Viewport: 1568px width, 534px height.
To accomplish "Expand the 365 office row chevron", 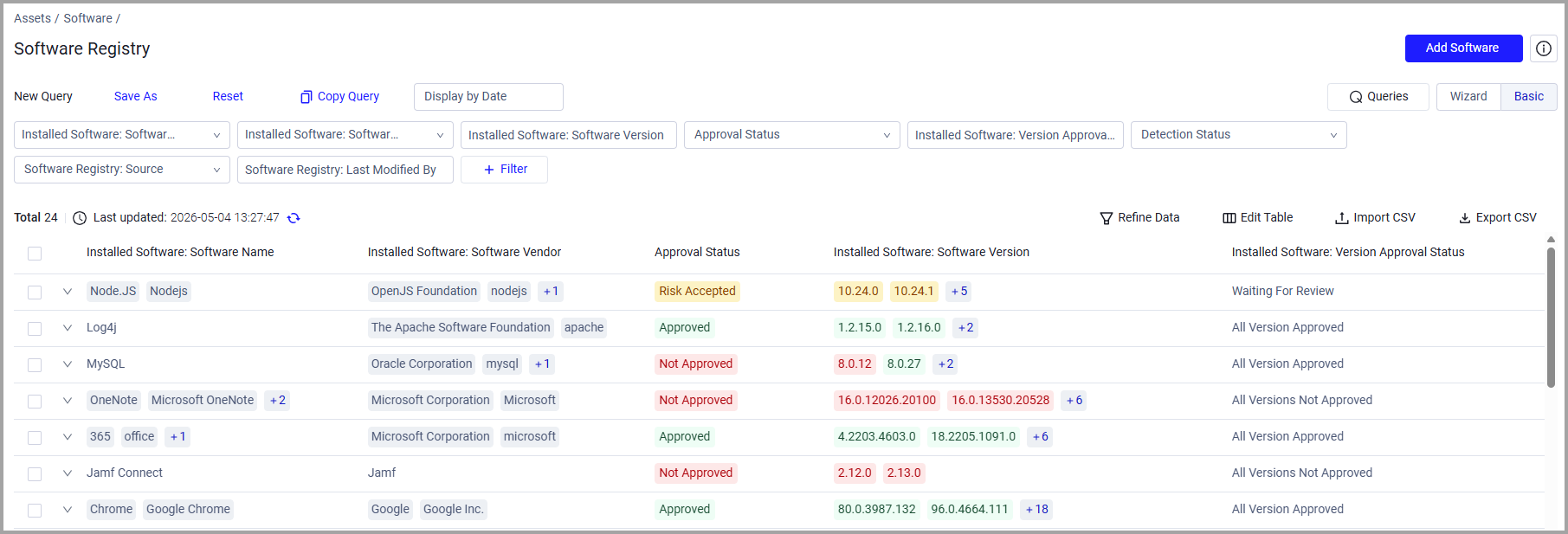I will (x=68, y=437).
